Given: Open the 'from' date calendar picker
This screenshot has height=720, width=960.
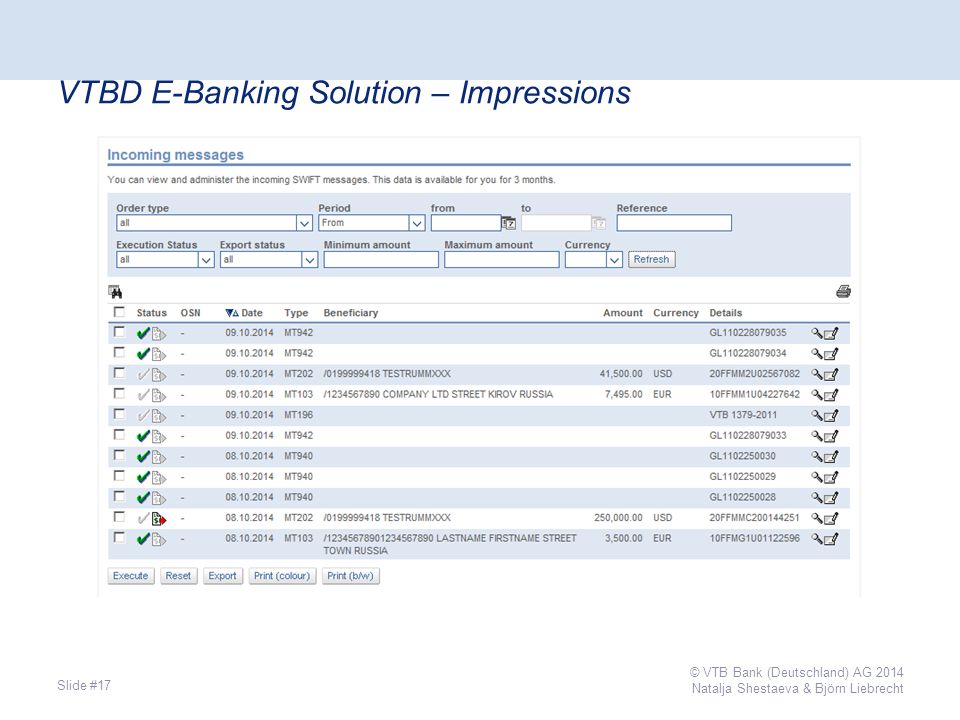Looking at the screenshot, I should point(509,223).
